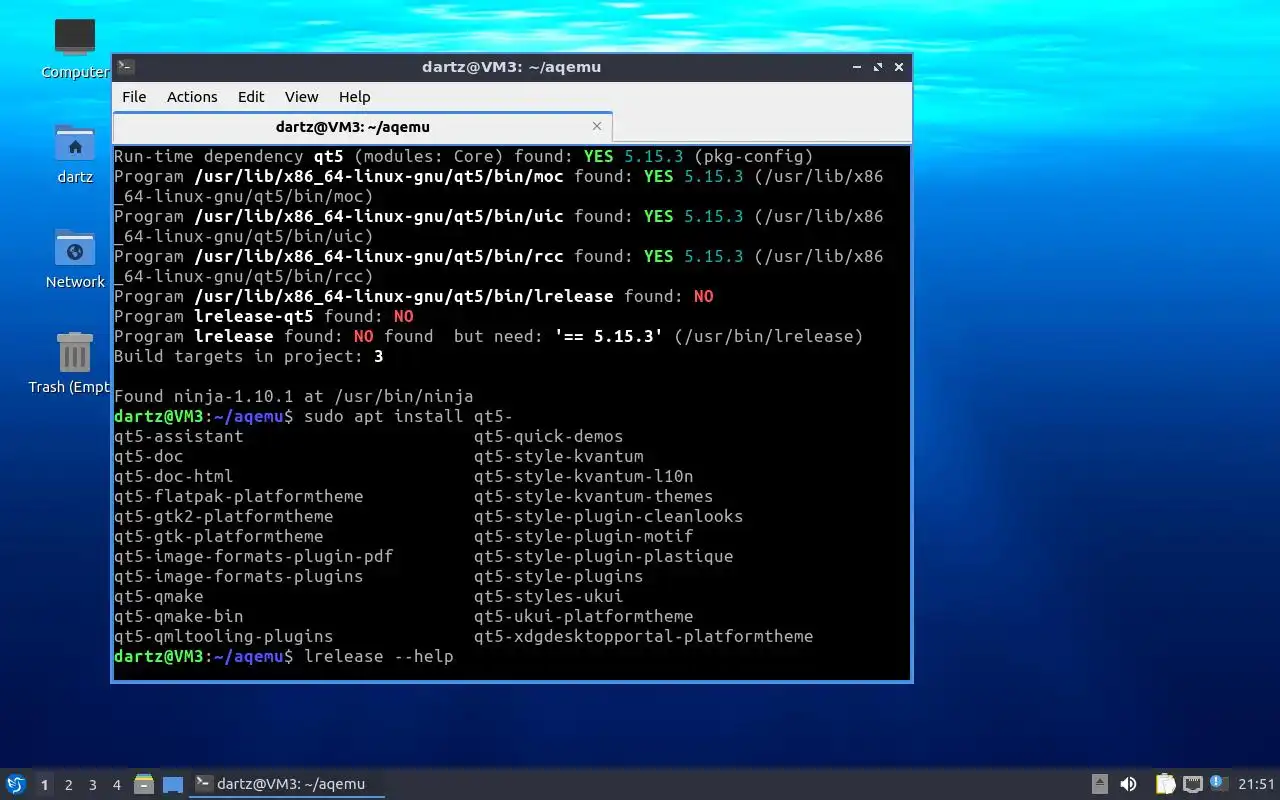The image size is (1280, 800).
Task: Open the Help menu
Action: pos(355,97)
